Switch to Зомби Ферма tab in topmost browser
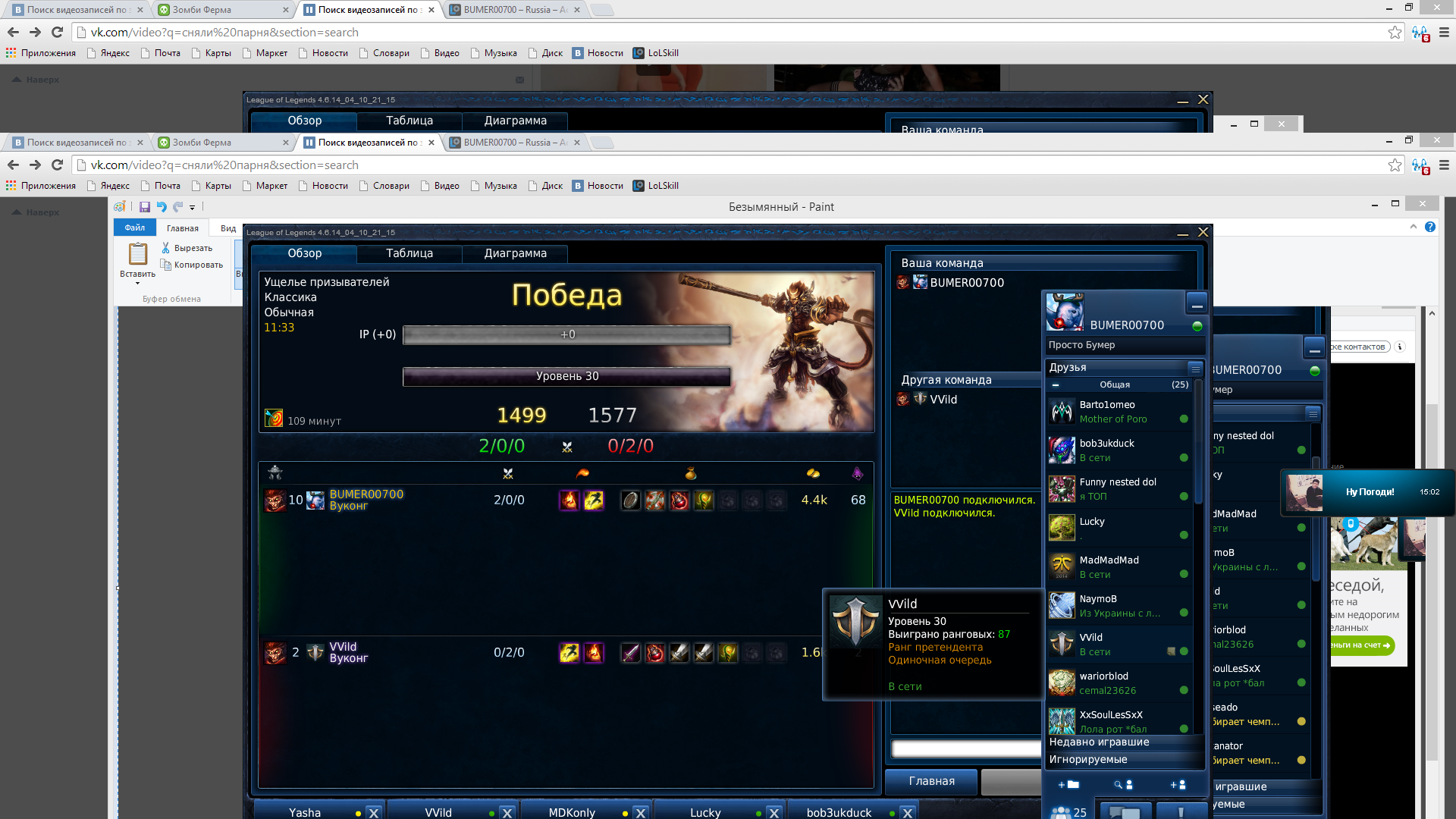The height and width of the screenshot is (819, 1456). (224, 10)
